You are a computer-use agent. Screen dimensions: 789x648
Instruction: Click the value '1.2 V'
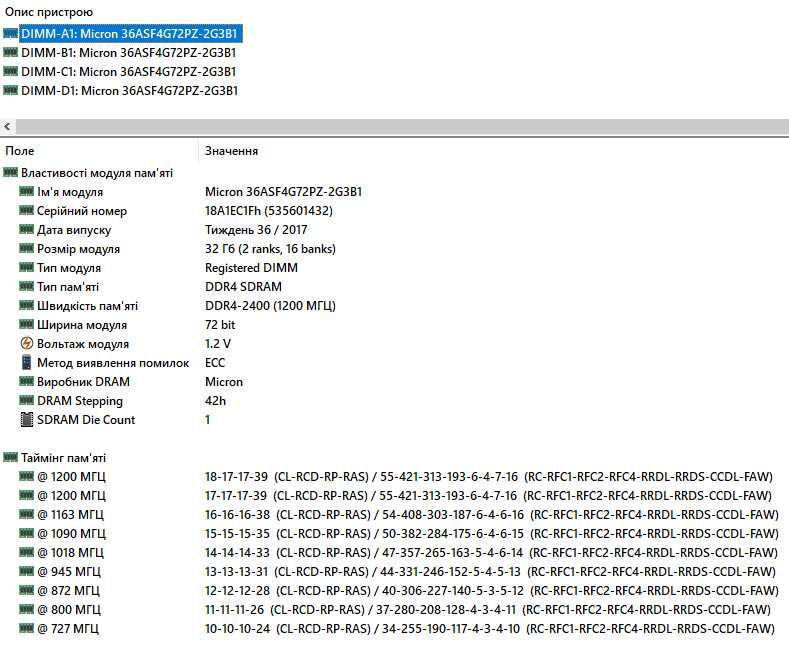point(218,344)
